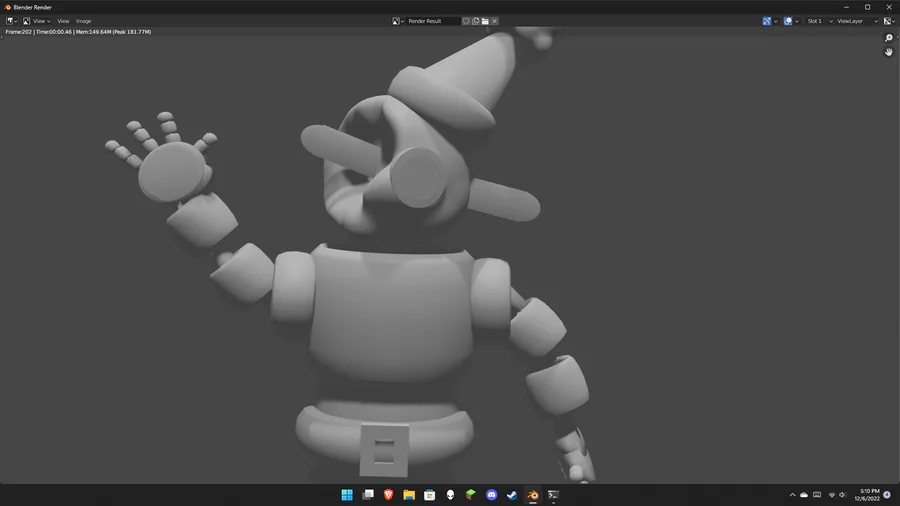Open the volume speaker tray icon
The height and width of the screenshot is (506, 900).
(842, 495)
